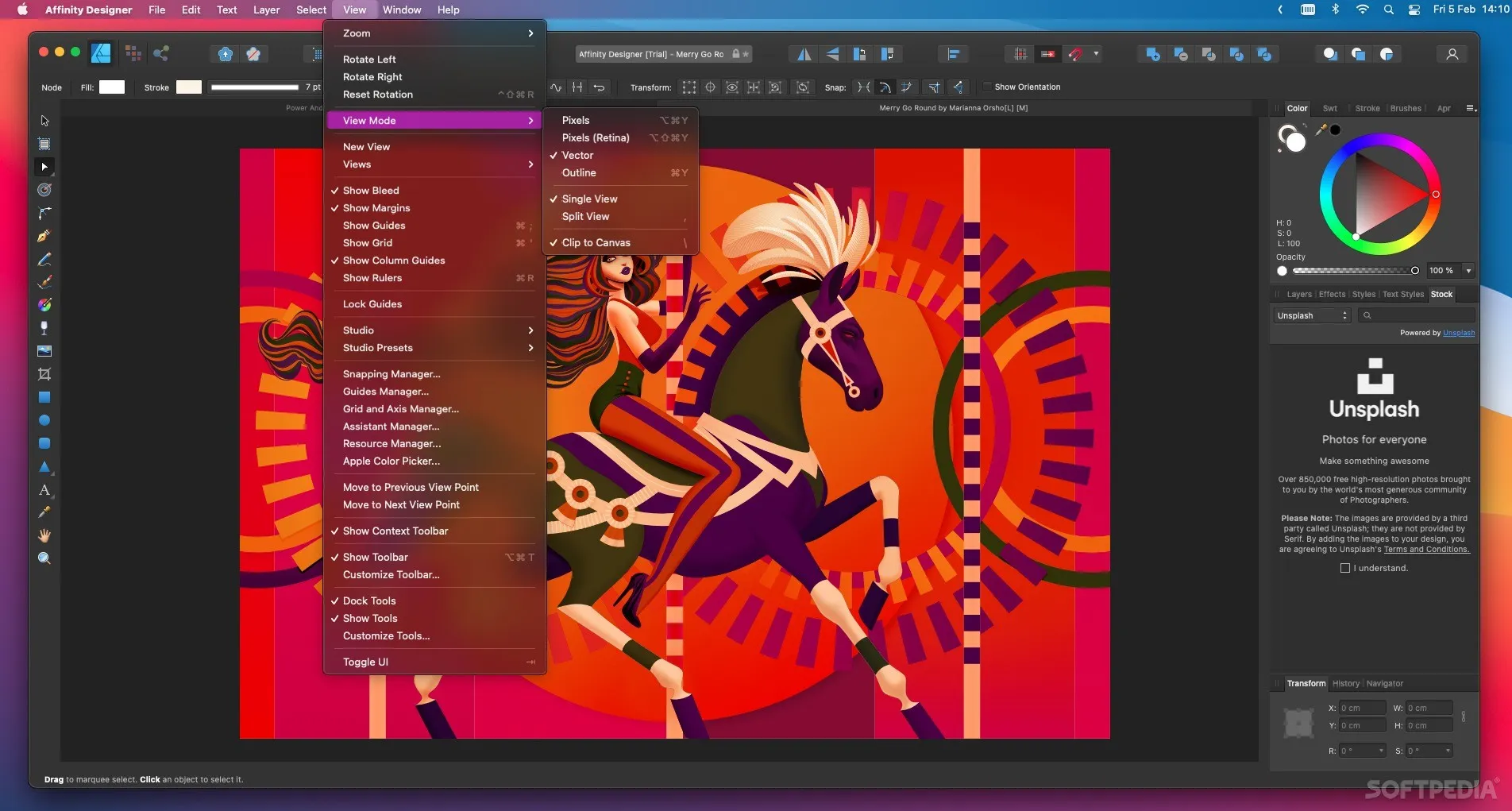Open the Layer menu
Image resolution: width=1512 pixels, height=811 pixels.
[266, 10]
